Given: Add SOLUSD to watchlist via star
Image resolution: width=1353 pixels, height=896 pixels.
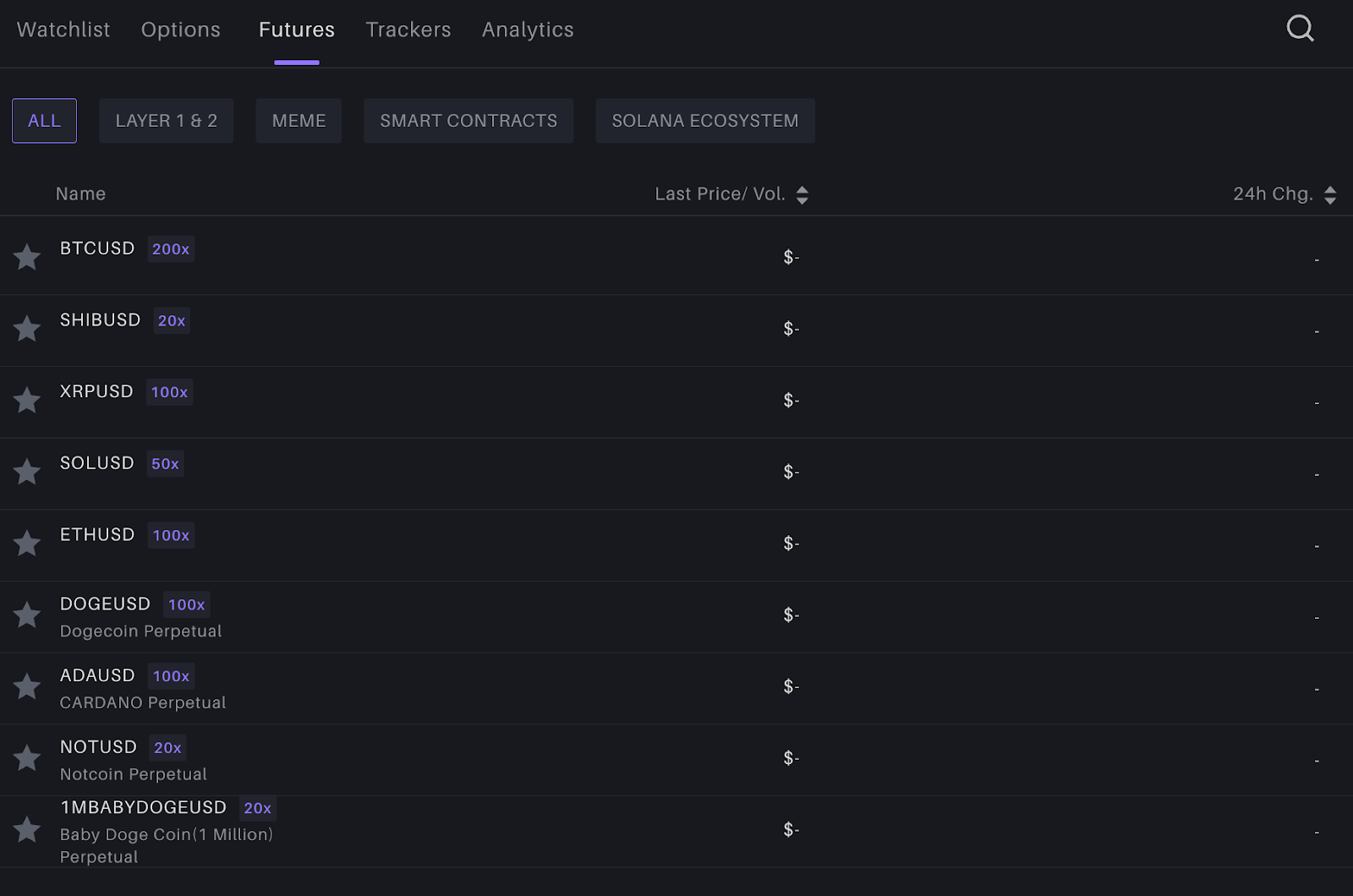Looking at the screenshot, I should (27, 472).
